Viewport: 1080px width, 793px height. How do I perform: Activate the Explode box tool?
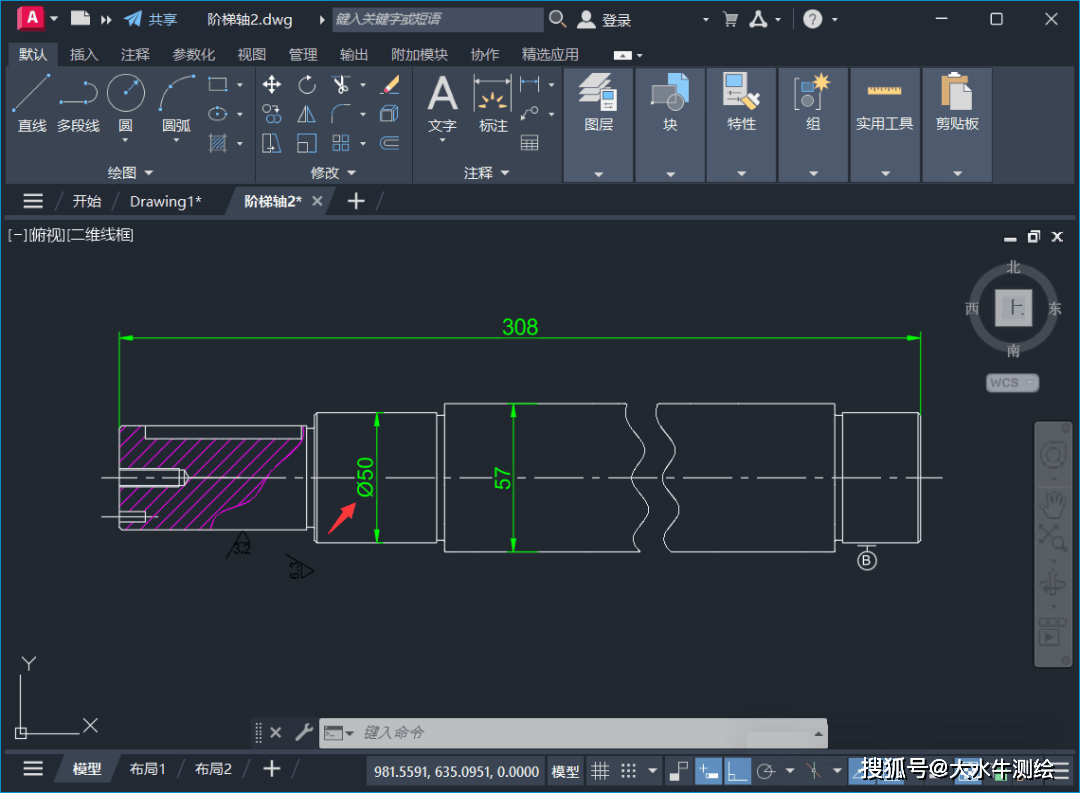[x=390, y=114]
